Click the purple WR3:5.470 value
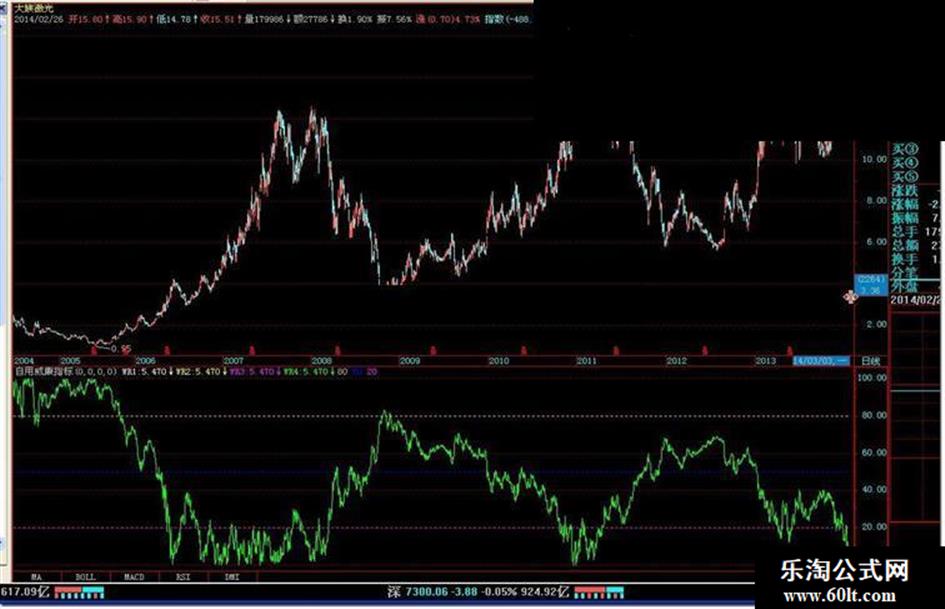 pyautogui.click(x=252, y=372)
